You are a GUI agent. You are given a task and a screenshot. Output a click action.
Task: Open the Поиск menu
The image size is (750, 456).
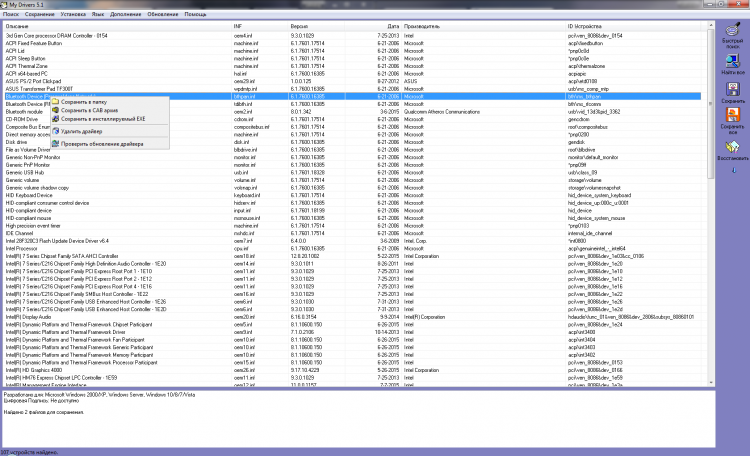[x=11, y=14]
